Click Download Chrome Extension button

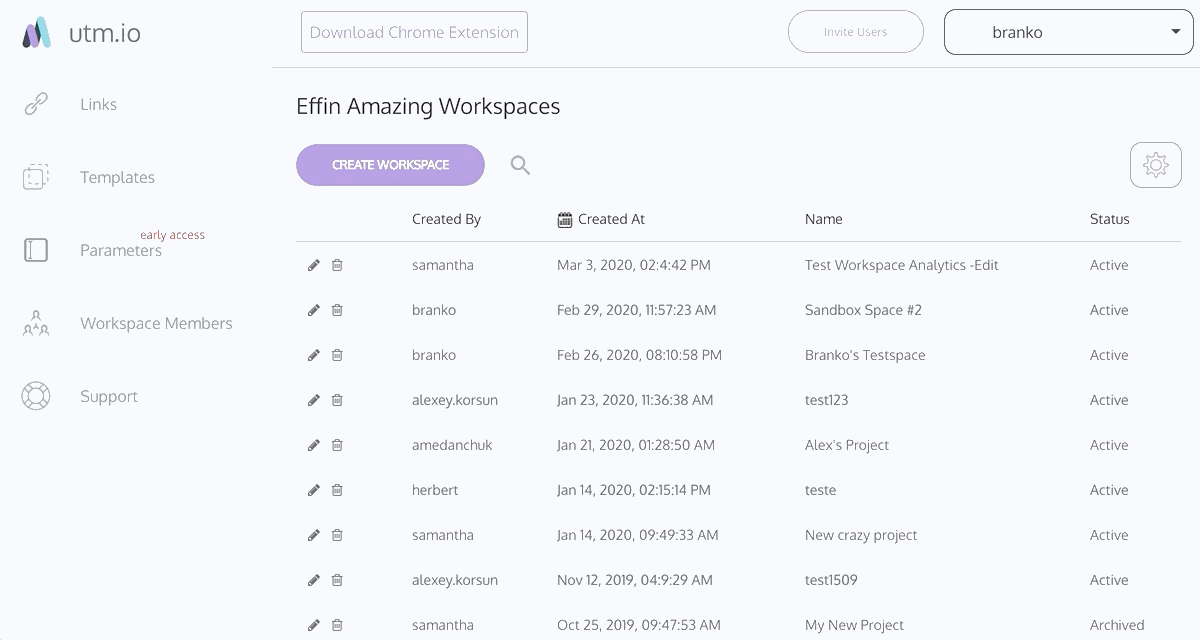click(414, 32)
